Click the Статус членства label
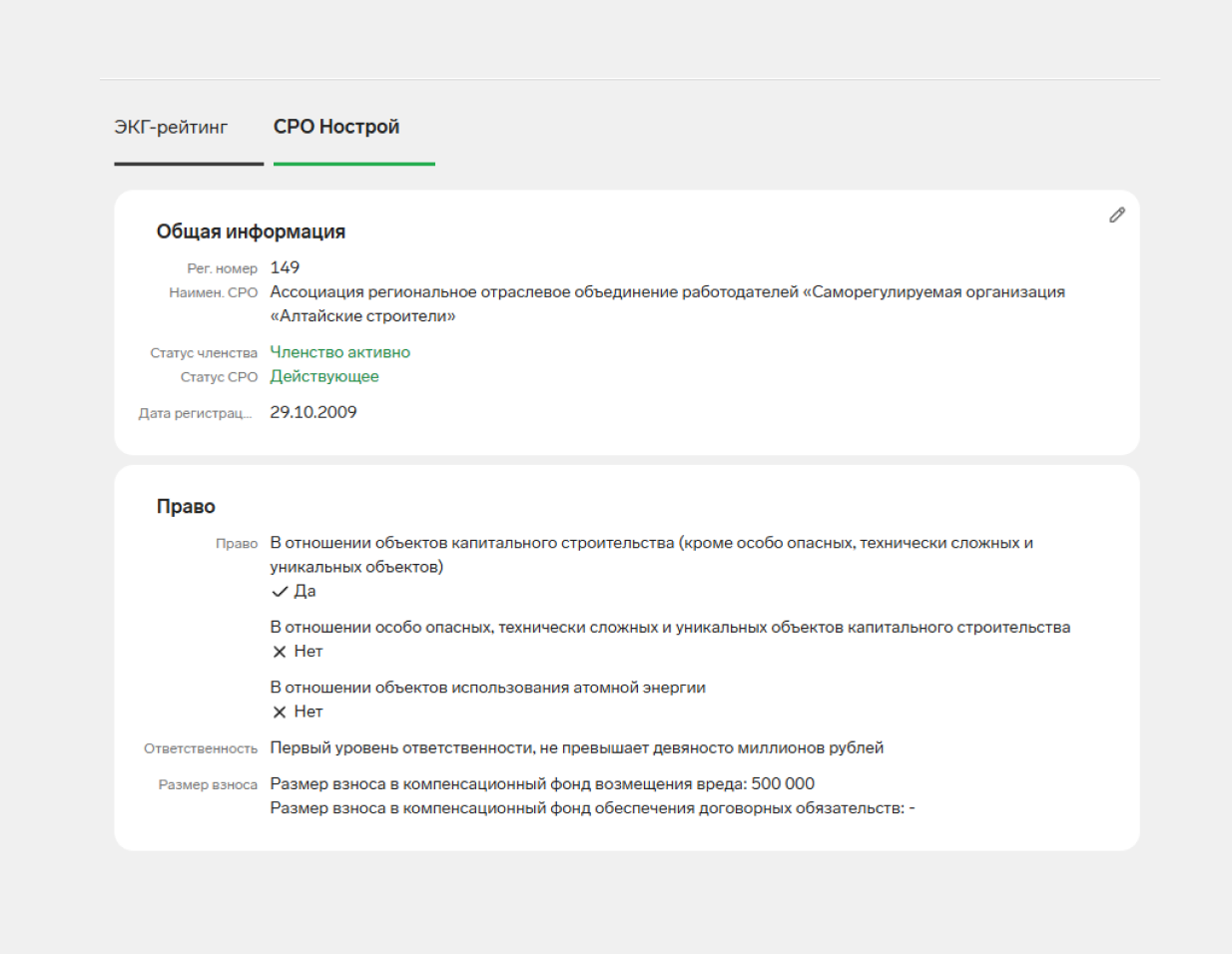Viewport: 1232px width, 954px height. 204,353
